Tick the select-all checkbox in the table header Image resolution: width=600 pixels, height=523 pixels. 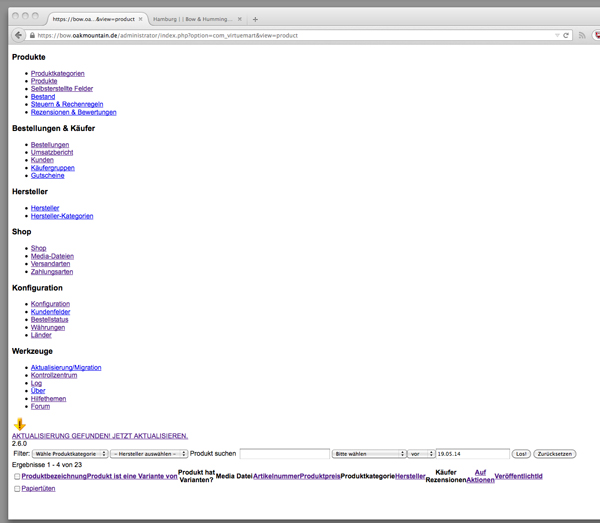click(x=16, y=476)
